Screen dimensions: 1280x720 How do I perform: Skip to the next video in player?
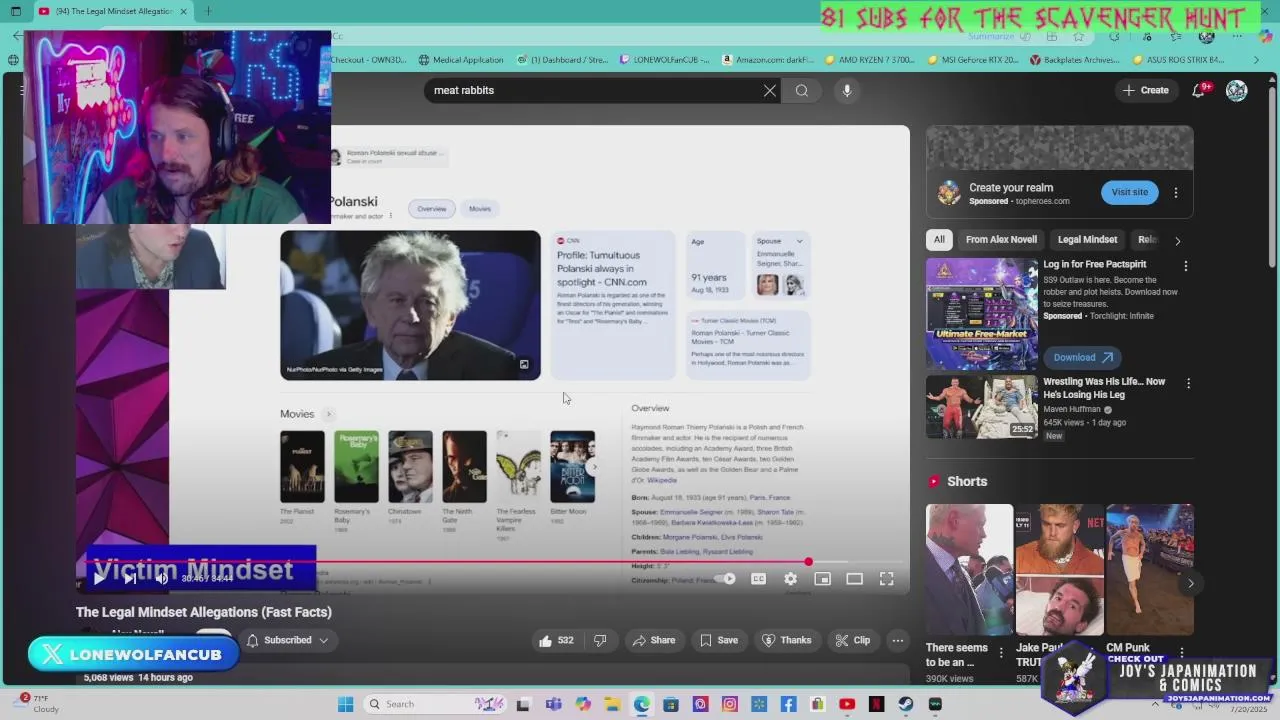point(130,578)
